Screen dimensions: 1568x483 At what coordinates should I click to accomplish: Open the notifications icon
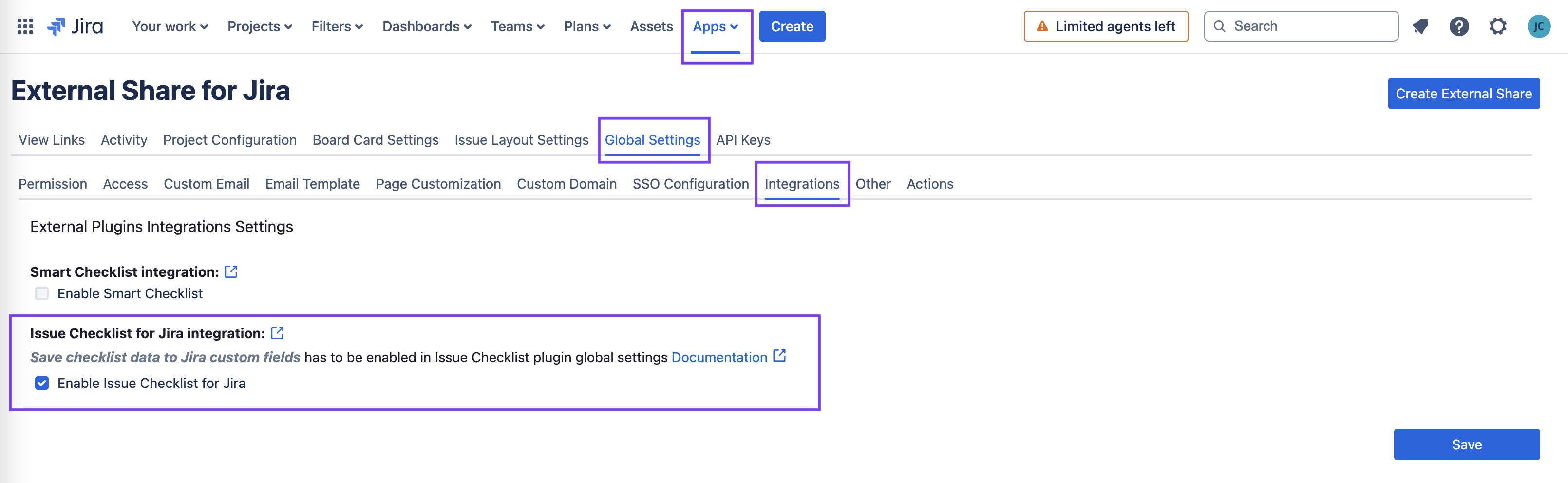pos(1420,26)
